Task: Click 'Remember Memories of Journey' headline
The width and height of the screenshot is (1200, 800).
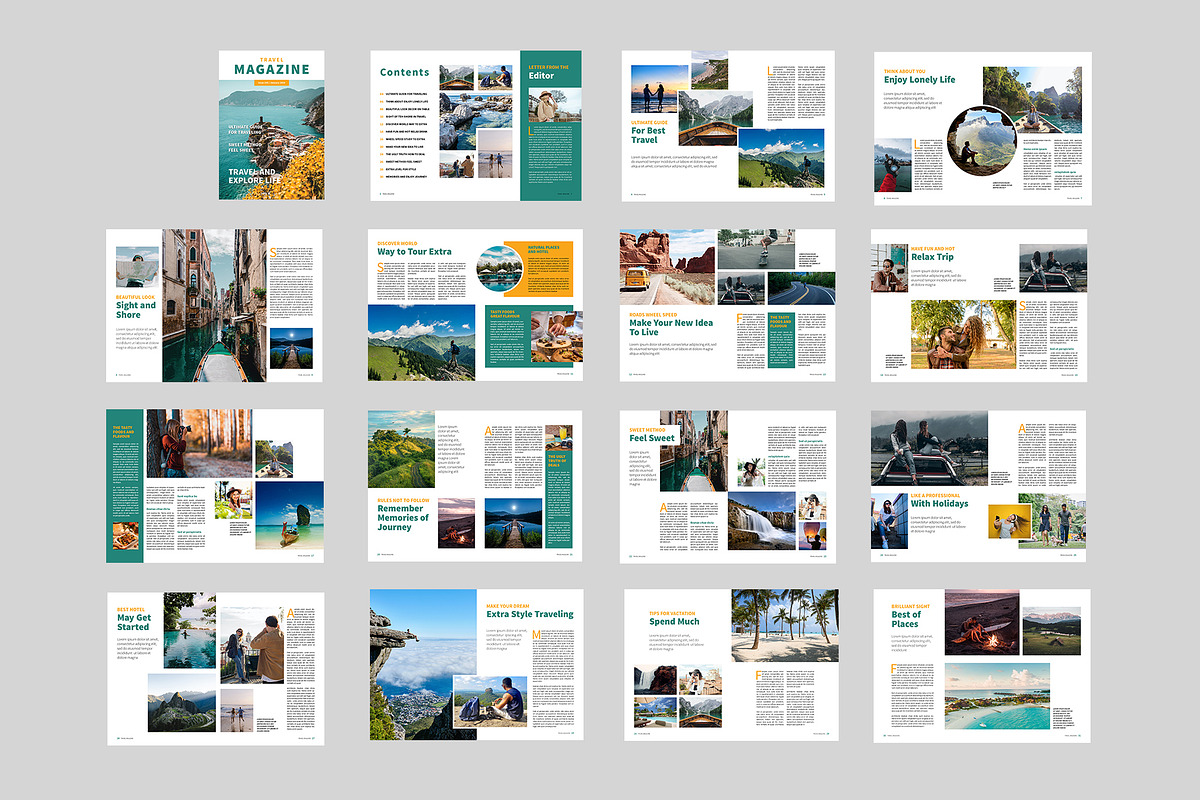Action: [403, 517]
